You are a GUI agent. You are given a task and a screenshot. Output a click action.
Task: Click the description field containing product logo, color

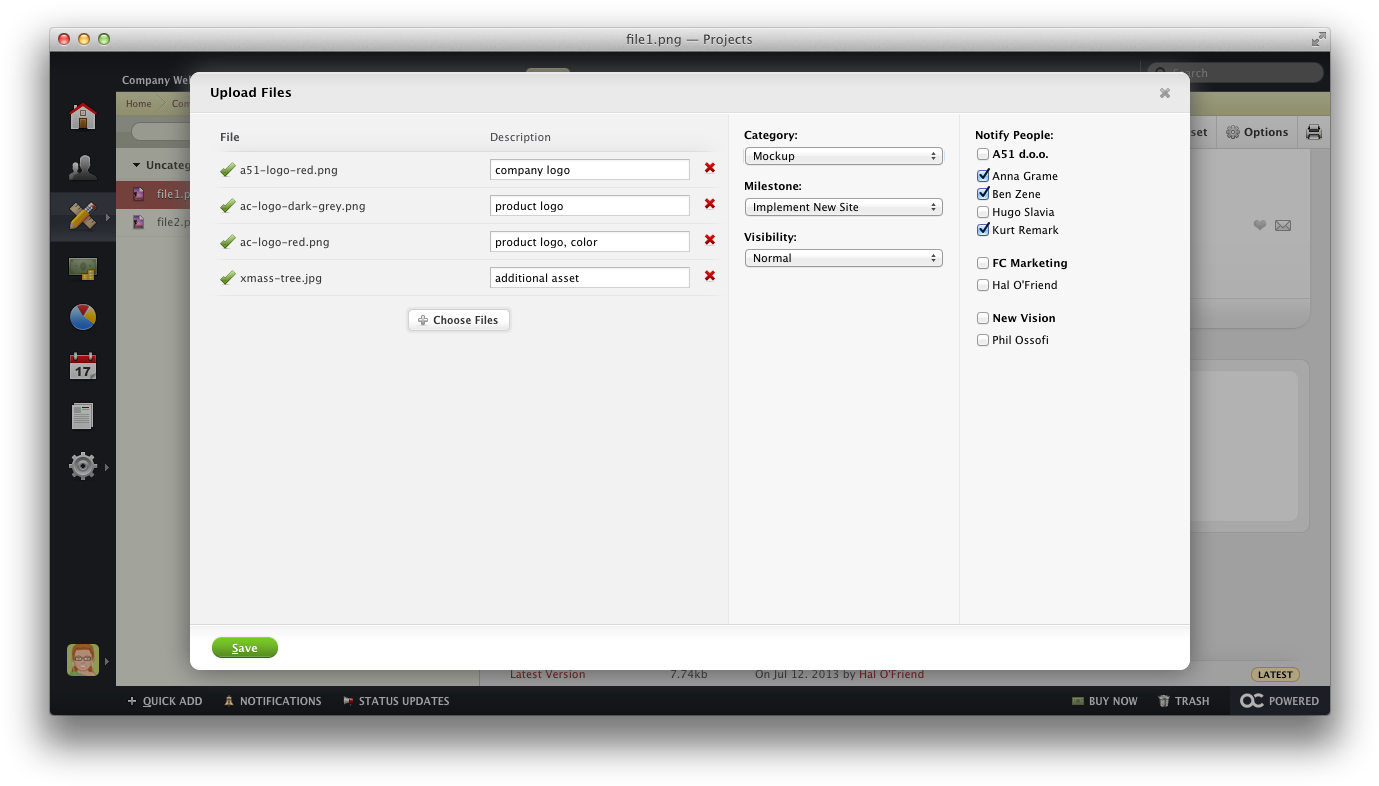coord(590,242)
